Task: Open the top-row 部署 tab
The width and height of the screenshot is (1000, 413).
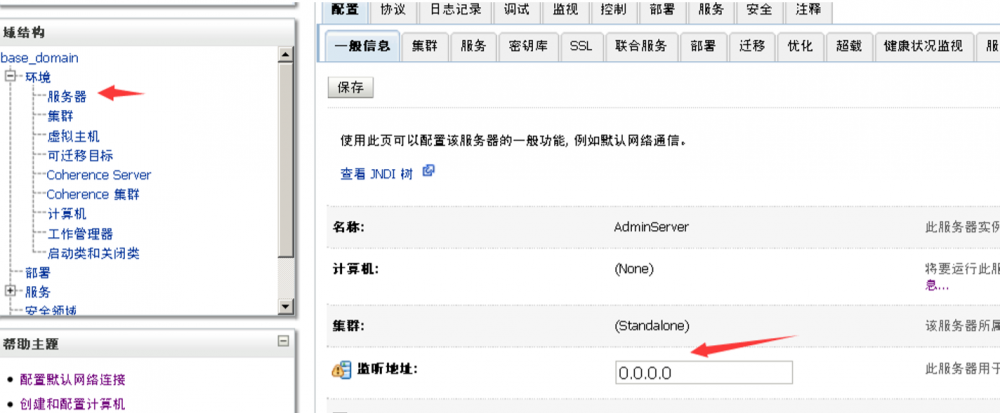Action: (x=663, y=10)
